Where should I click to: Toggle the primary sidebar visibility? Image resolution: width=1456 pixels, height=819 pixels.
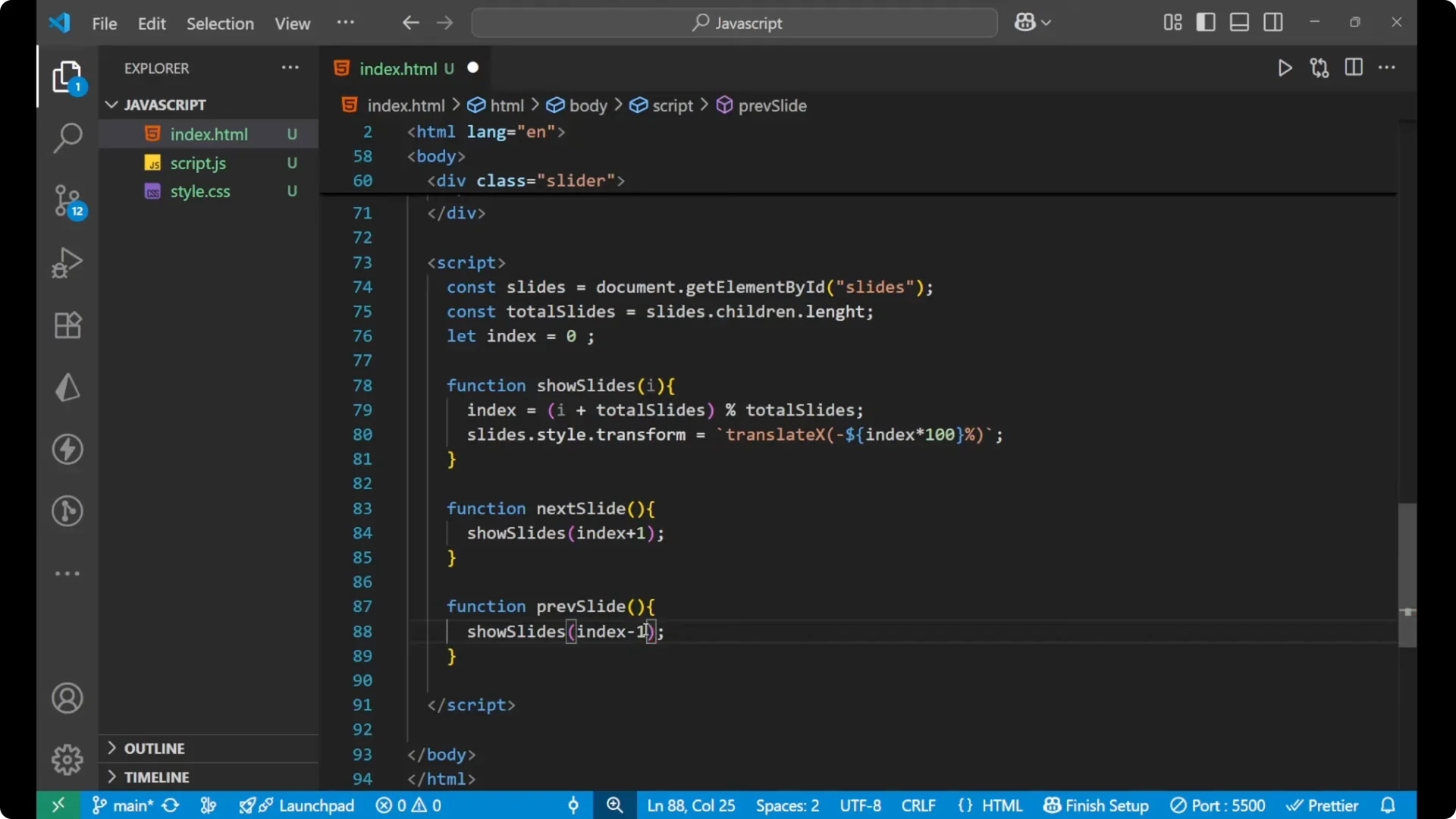[1206, 22]
